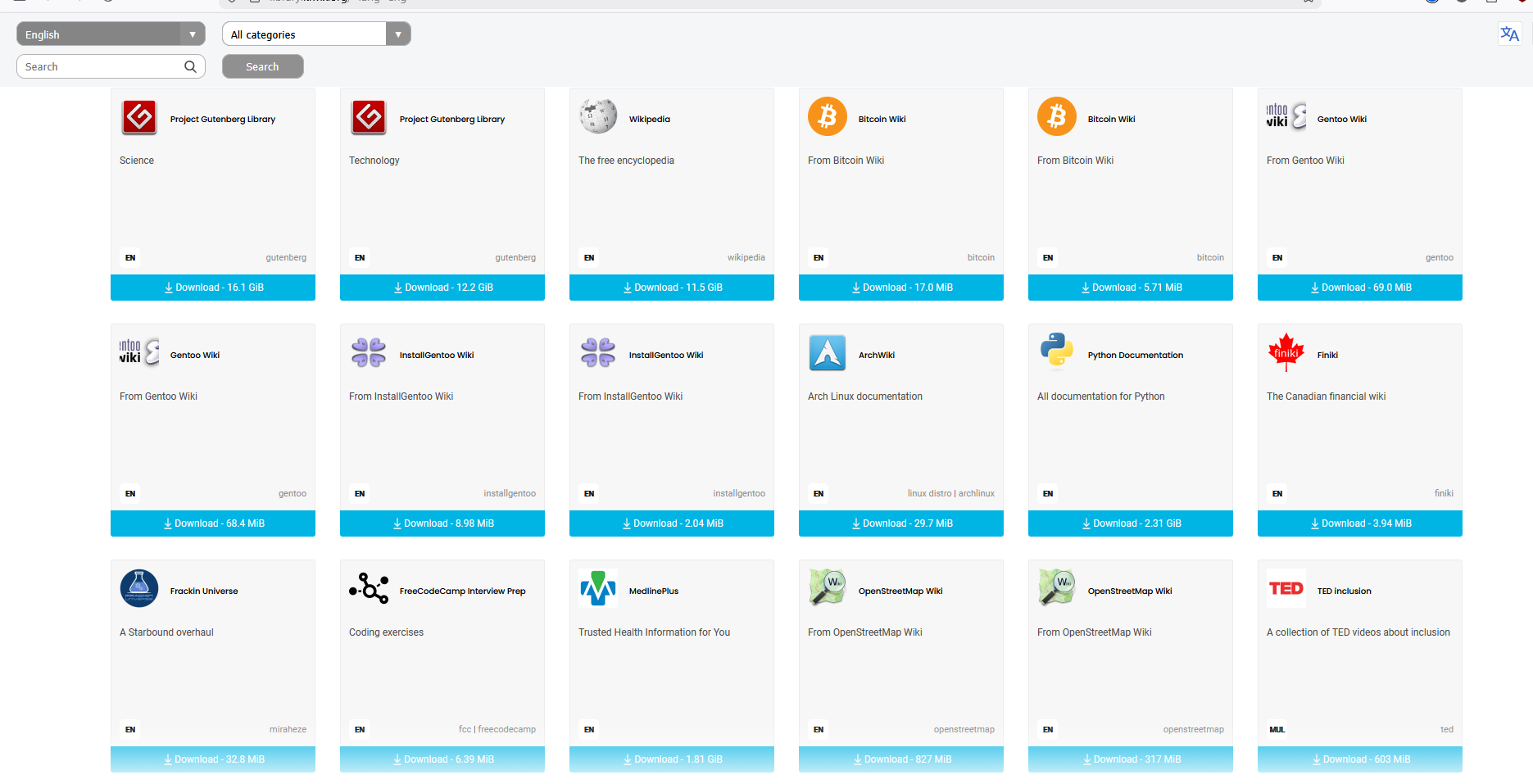Download Project Gutenberg Technology 12.2 GiB

[x=442, y=288]
